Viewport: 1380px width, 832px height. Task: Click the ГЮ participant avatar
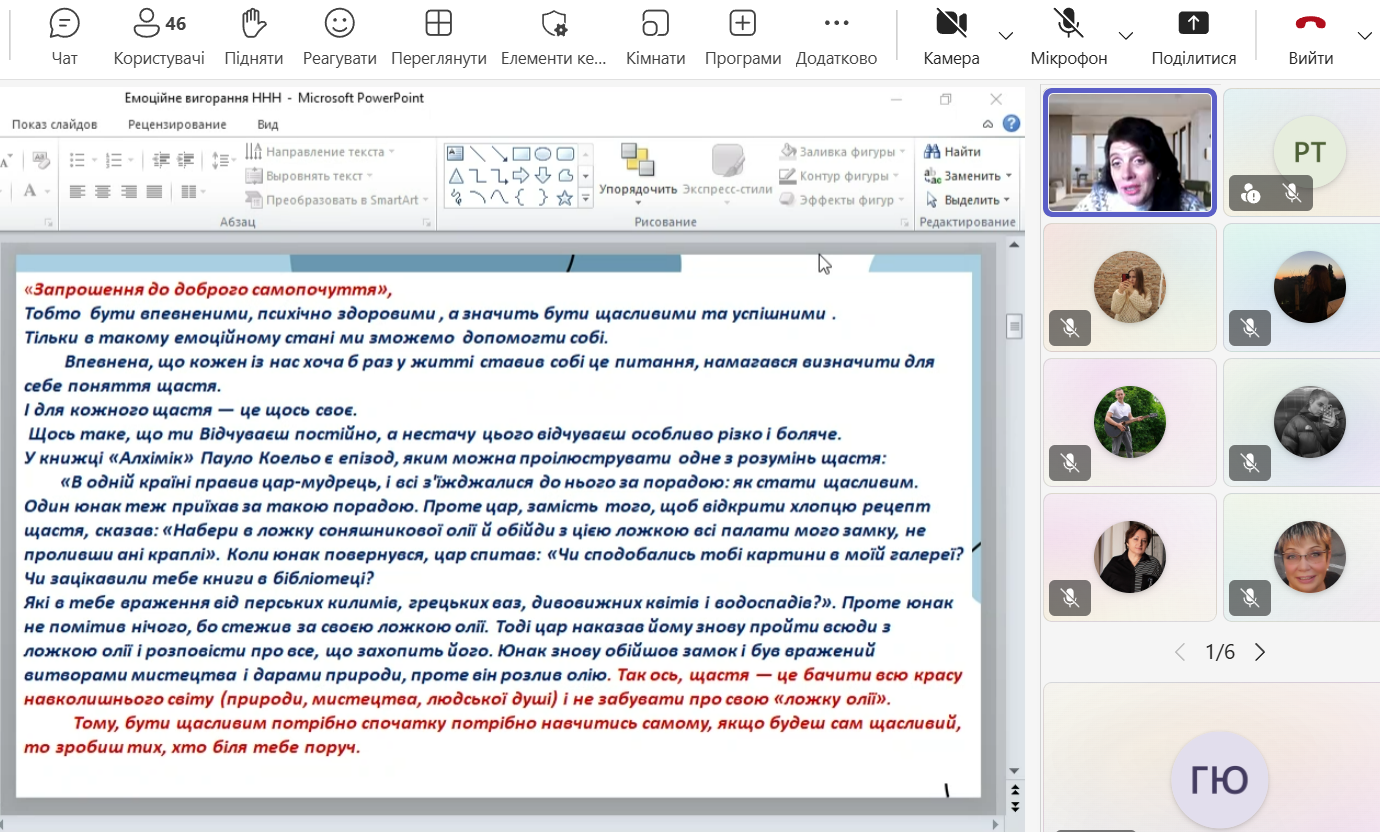pos(1219,779)
